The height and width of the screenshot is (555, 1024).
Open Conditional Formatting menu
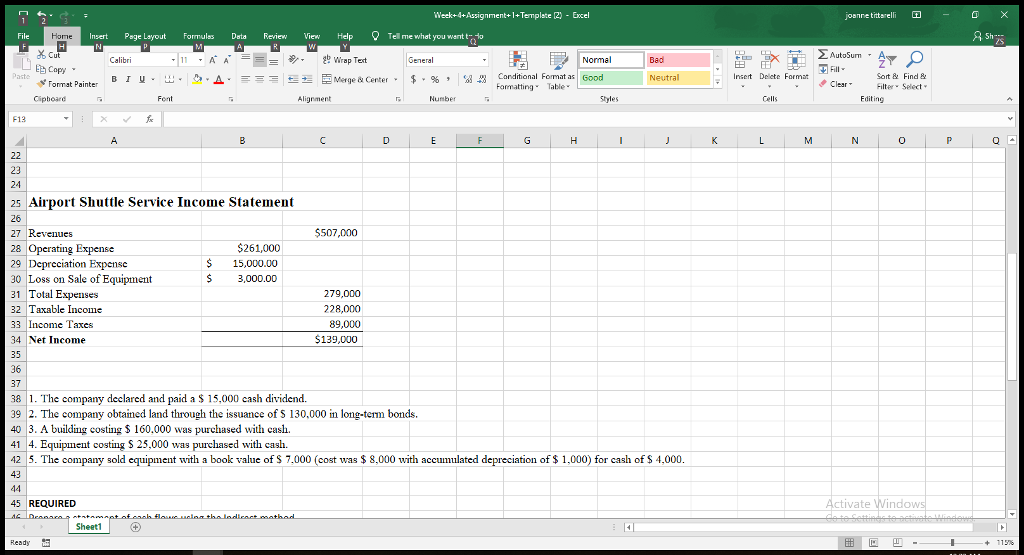tap(517, 71)
